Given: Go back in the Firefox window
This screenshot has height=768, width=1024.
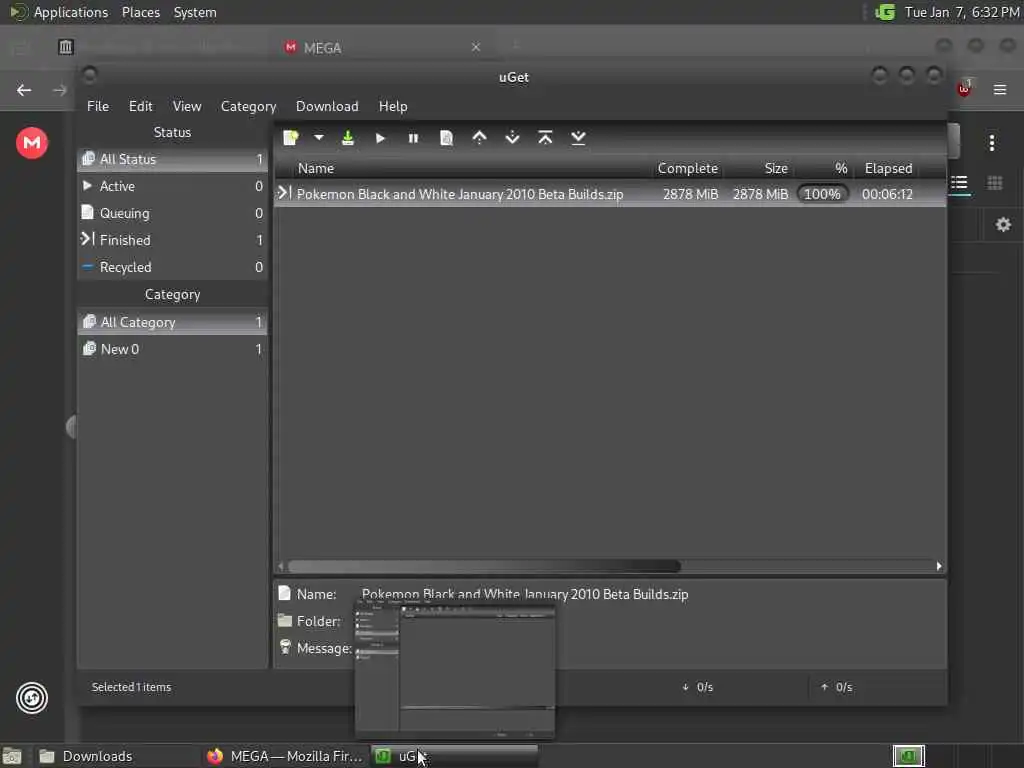Looking at the screenshot, I should [x=24, y=90].
